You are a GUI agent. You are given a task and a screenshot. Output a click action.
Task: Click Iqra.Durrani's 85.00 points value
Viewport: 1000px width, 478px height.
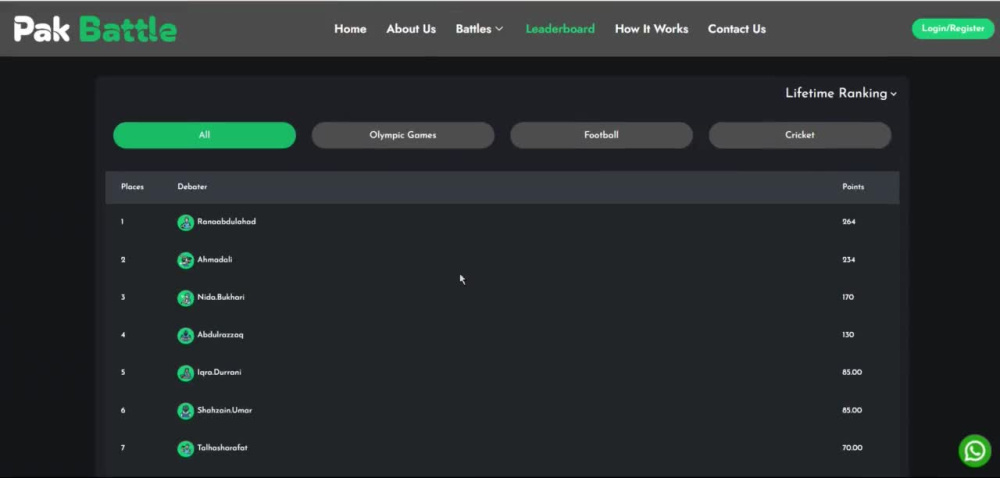pos(852,372)
